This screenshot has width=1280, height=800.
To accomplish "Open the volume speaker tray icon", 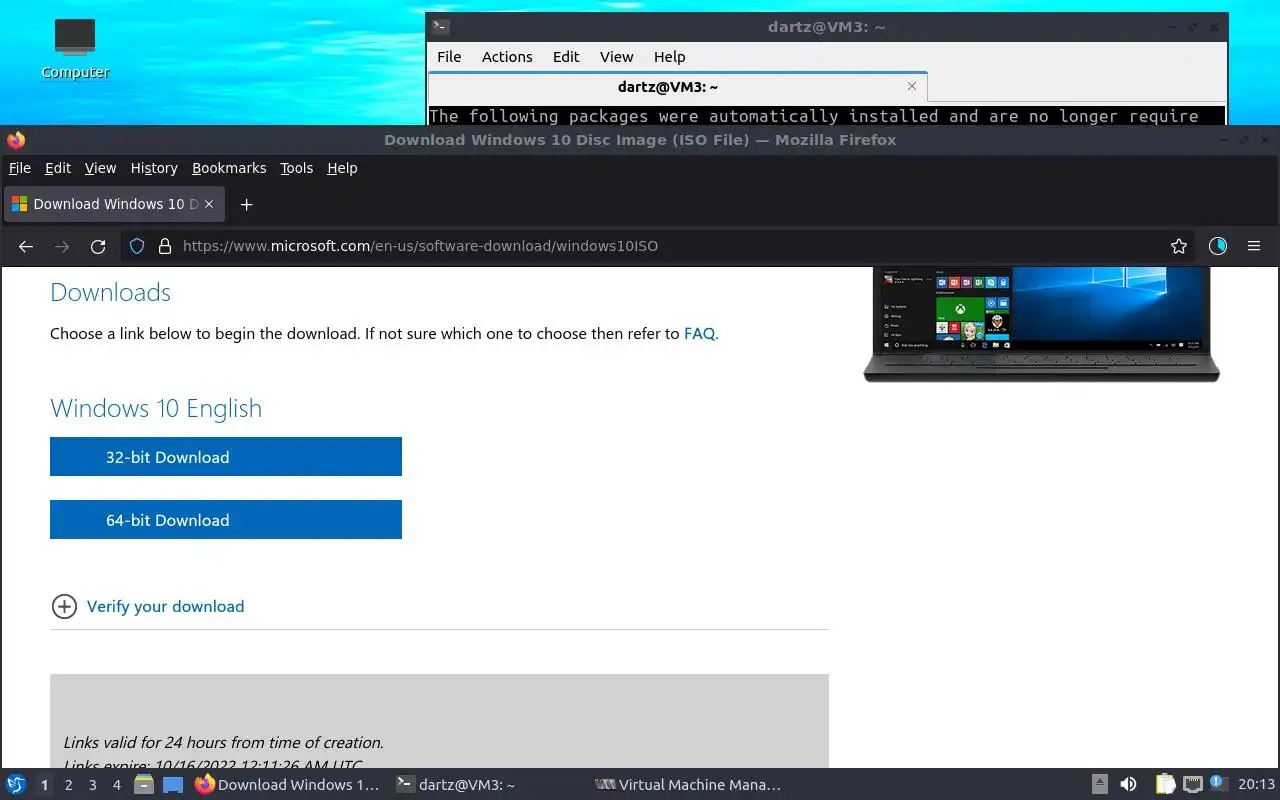I will point(1128,785).
